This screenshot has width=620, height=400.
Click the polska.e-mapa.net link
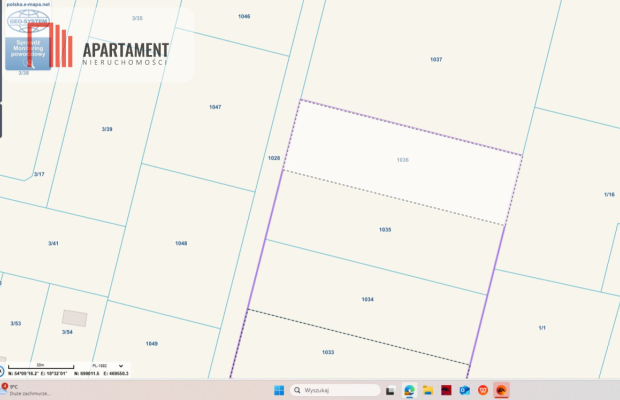[x=28, y=4]
